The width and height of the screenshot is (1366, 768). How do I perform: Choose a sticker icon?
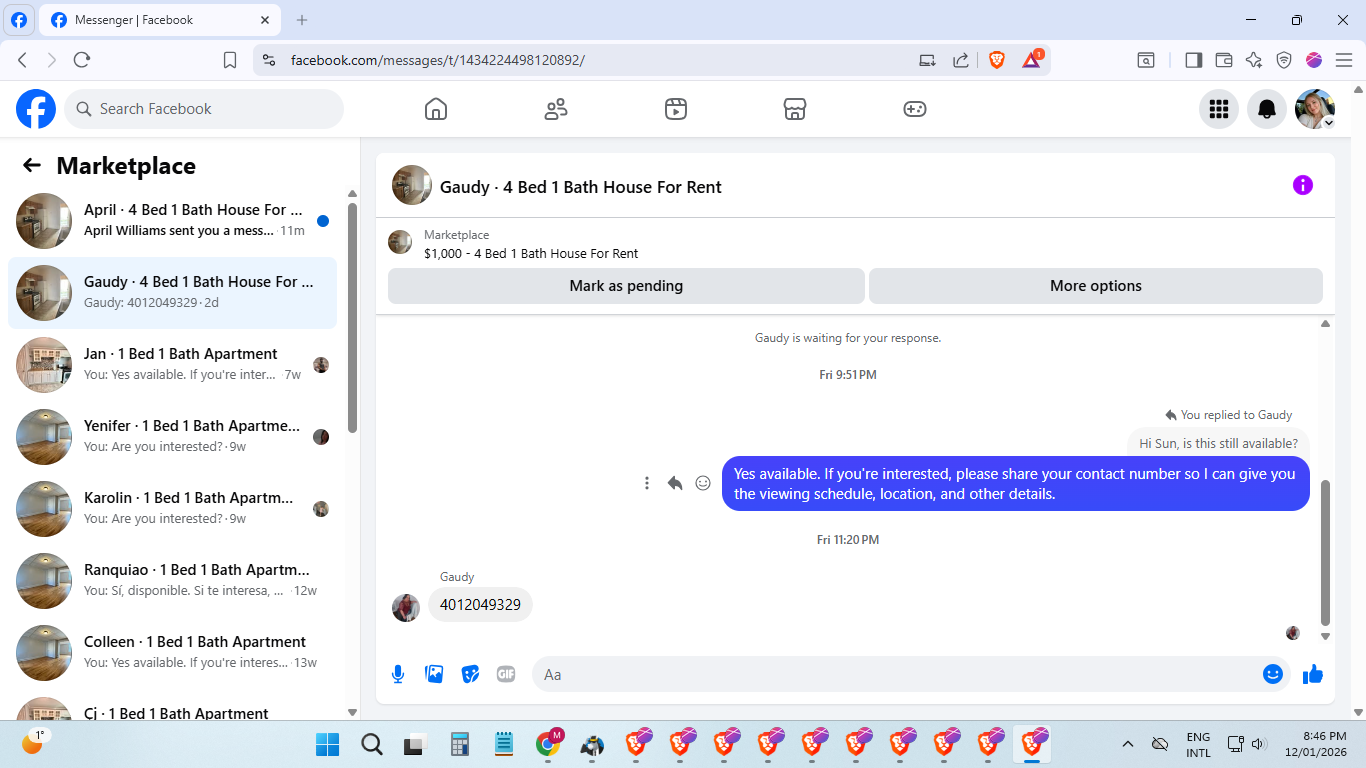click(x=470, y=674)
